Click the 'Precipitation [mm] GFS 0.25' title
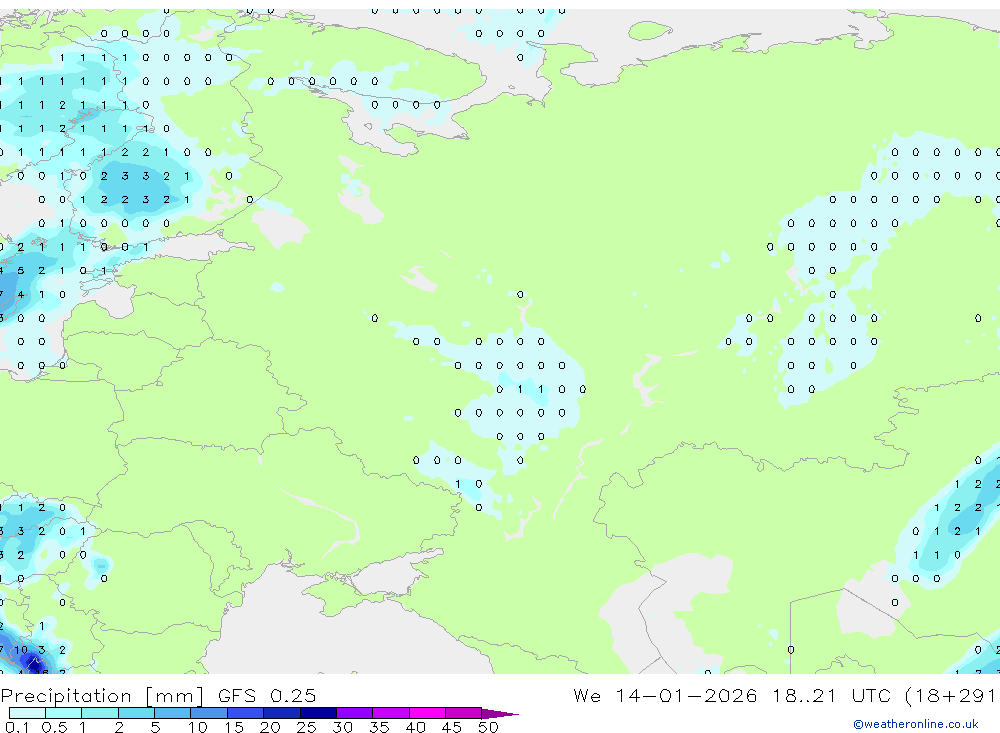The height and width of the screenshot is (733, 1000). coord(158,695)
